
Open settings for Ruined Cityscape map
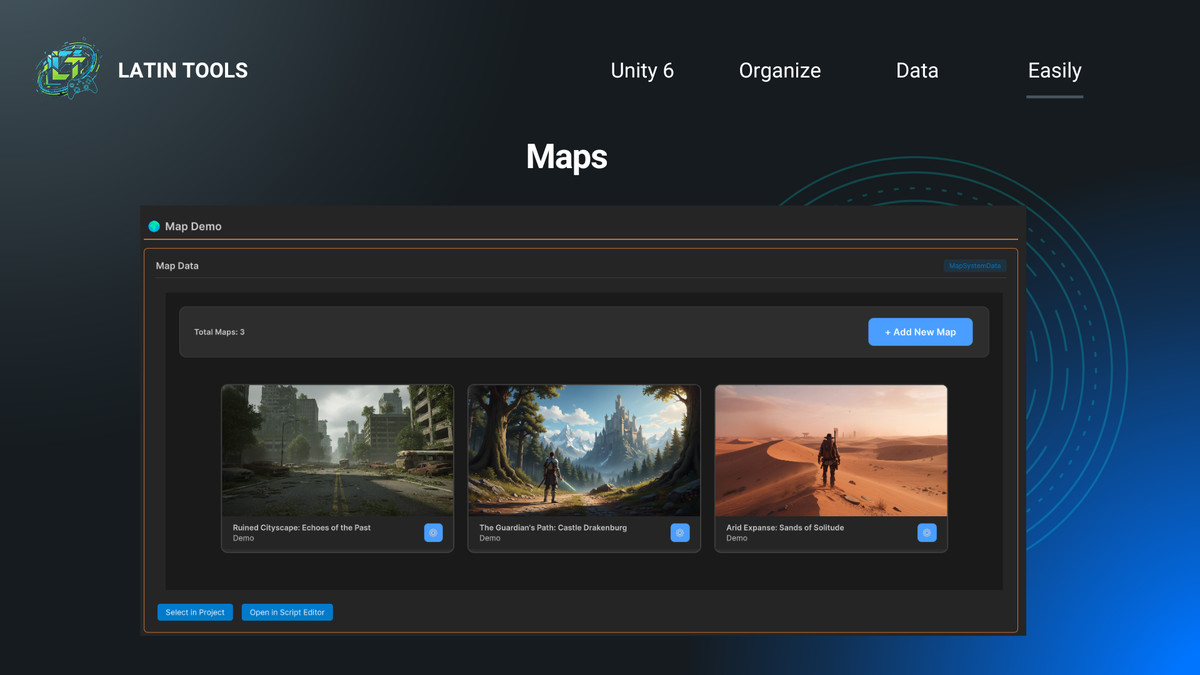tap(433, 532)
